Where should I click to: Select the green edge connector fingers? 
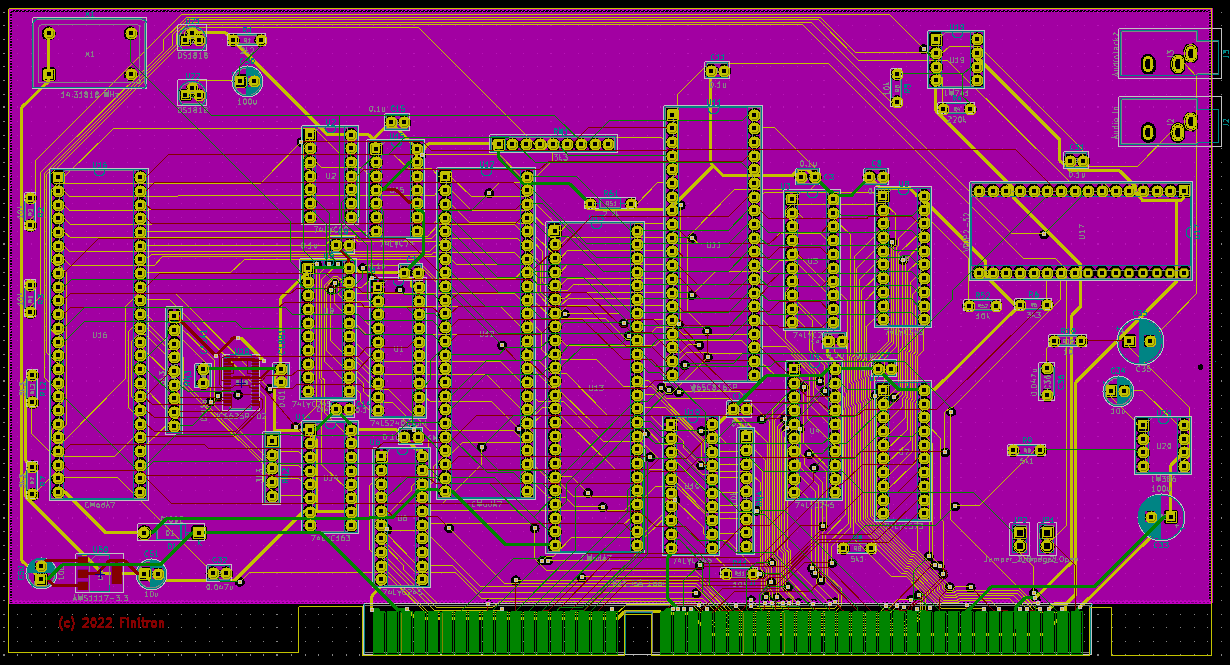coord(725,631)
